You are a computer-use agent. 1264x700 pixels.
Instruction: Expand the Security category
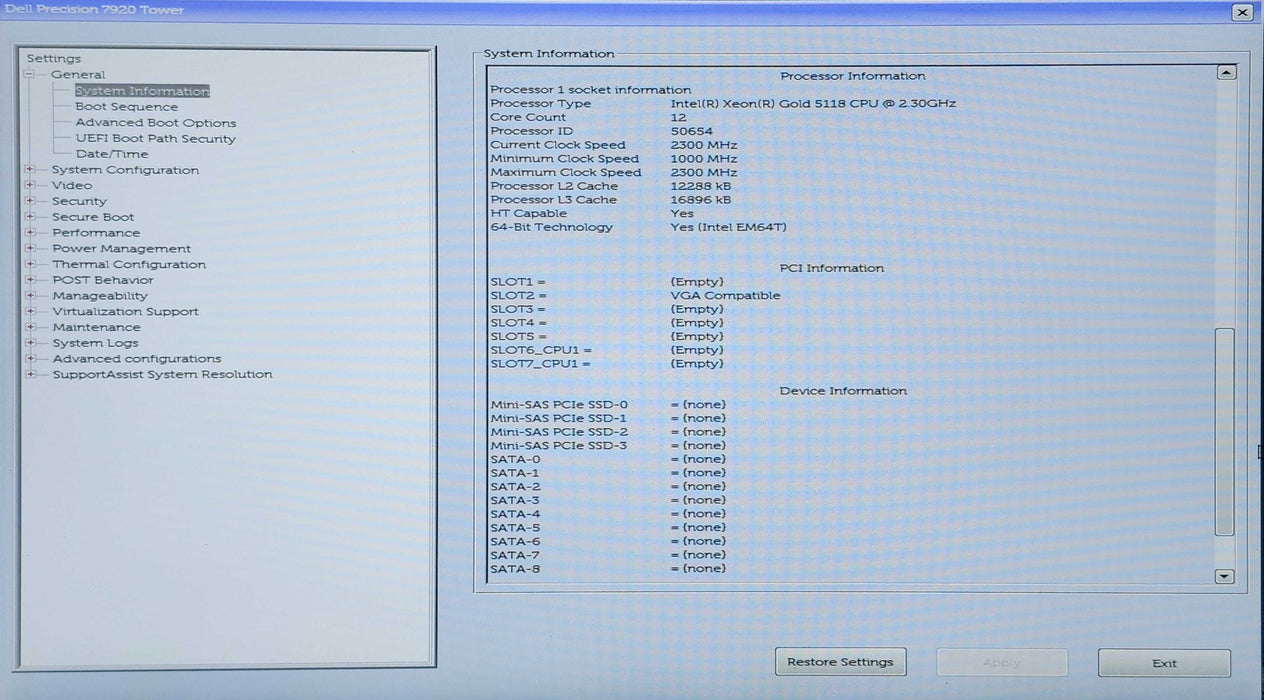click(31, 201)
